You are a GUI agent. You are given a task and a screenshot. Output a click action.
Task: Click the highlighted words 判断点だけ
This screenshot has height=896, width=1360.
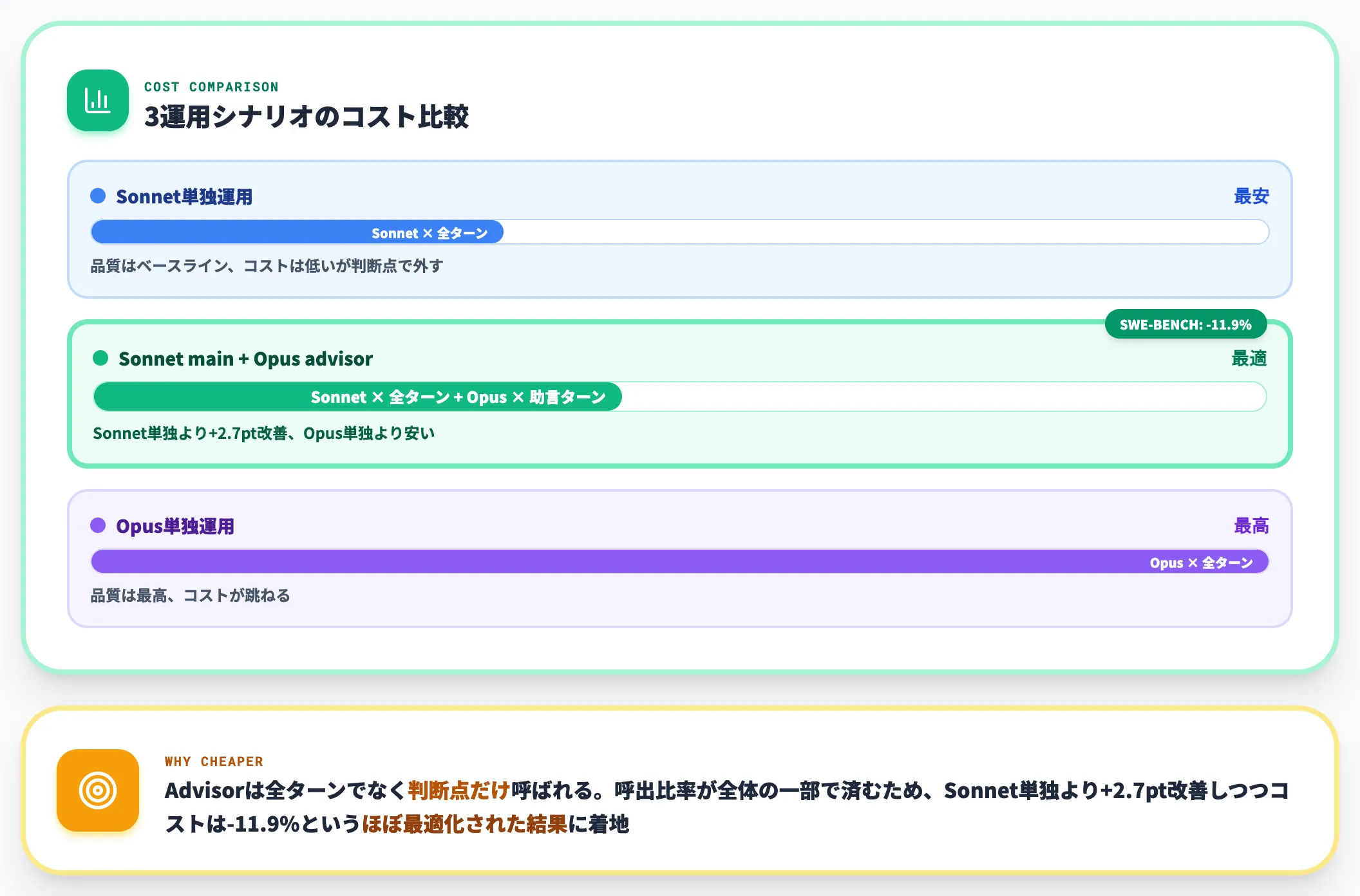click(x=458, y=790)
